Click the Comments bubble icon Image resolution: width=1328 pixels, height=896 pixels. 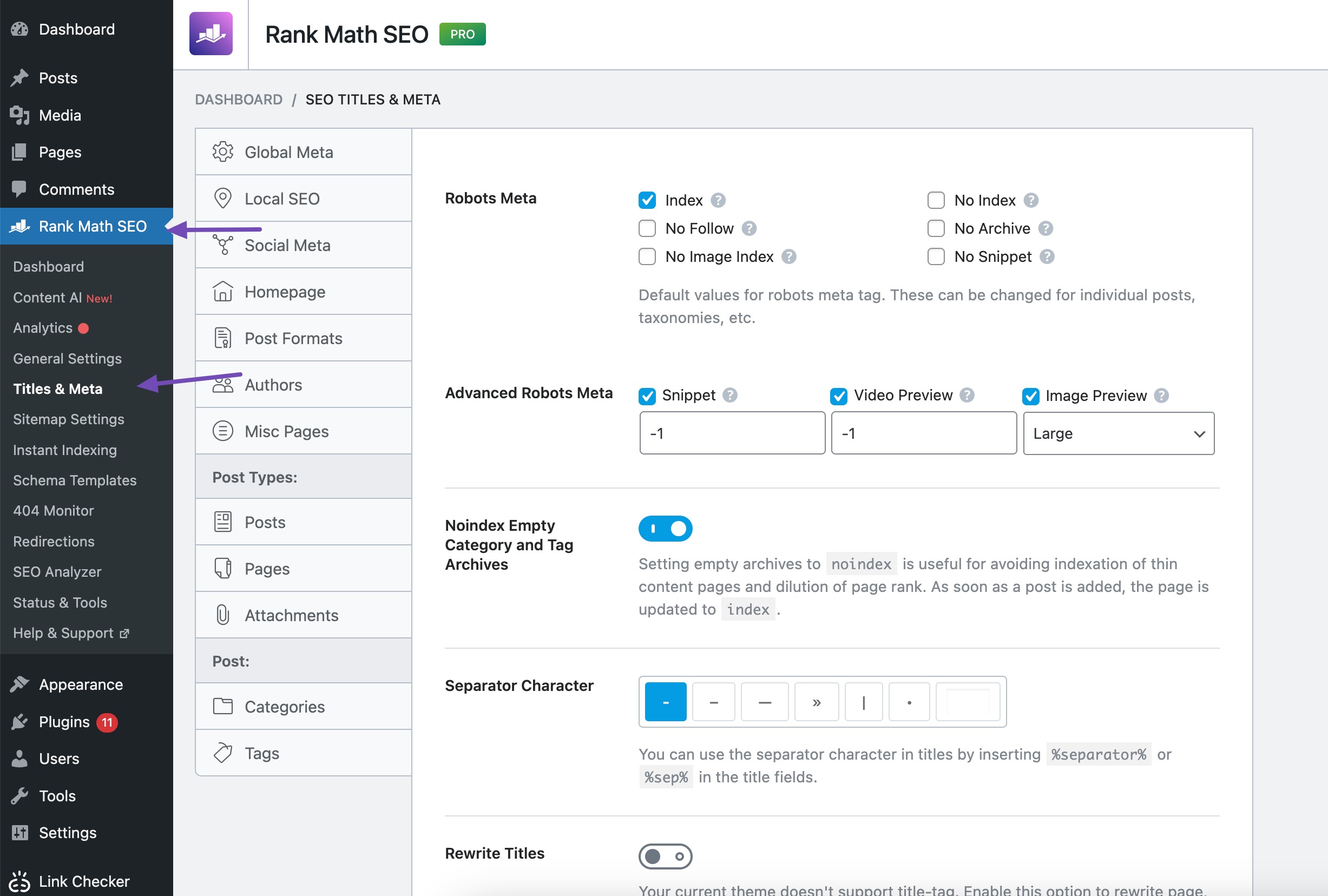[x=19, y=189]
